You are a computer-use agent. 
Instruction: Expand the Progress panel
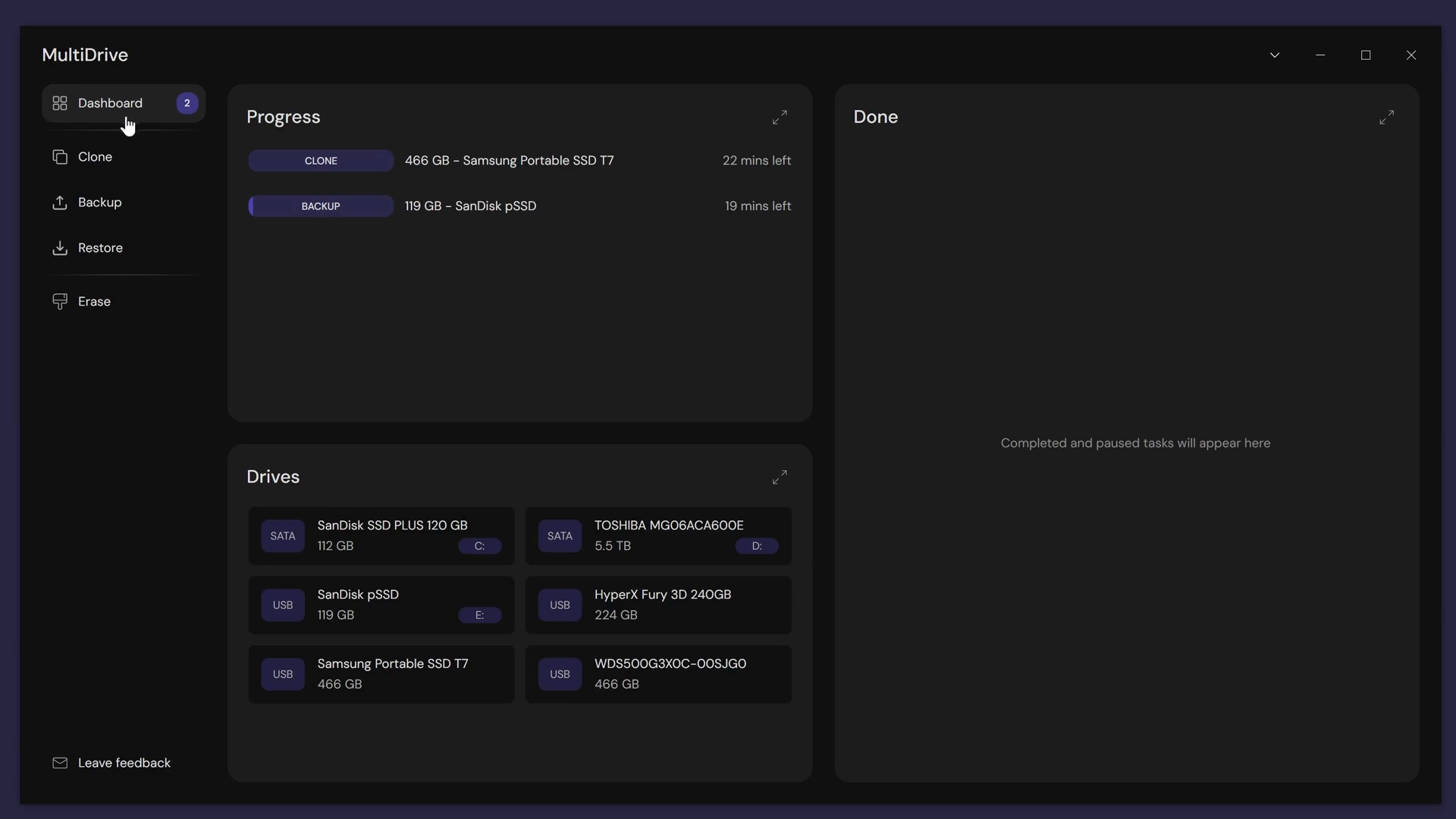(x=780, y=118)
